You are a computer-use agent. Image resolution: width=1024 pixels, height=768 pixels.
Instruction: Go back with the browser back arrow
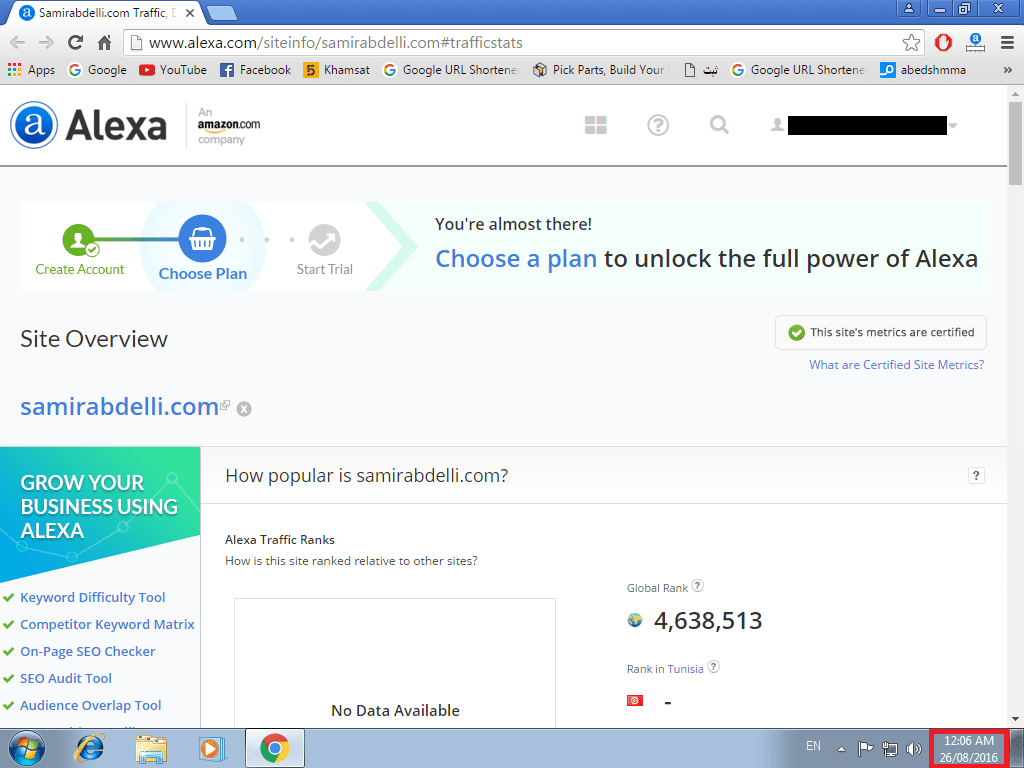[x=18, y=42]
